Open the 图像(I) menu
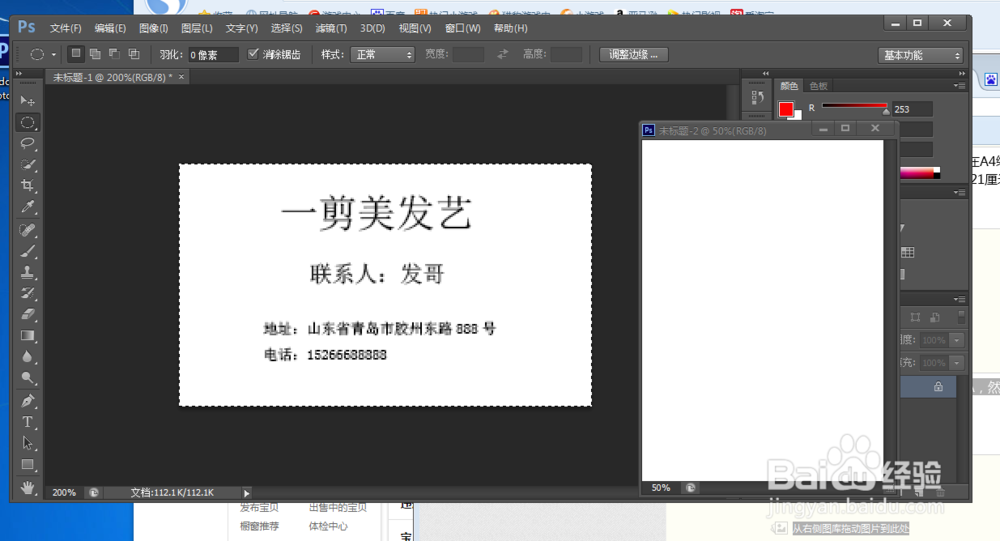 pyautogui.click(x=154, y=28)
